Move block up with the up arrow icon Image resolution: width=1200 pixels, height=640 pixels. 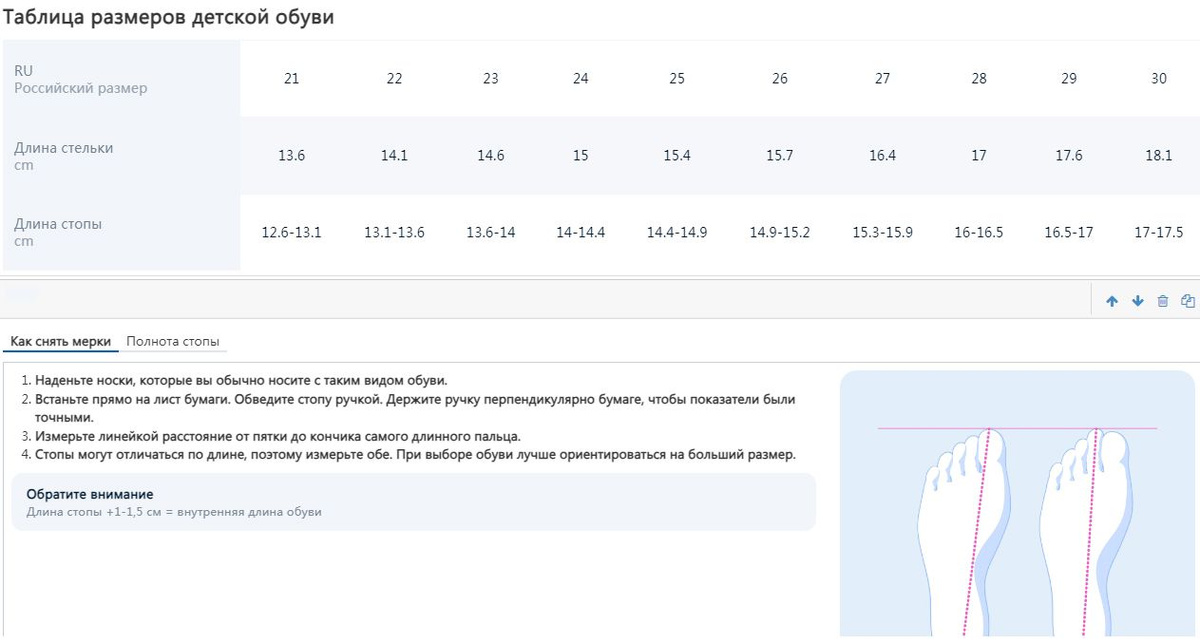click(1112, 301)
